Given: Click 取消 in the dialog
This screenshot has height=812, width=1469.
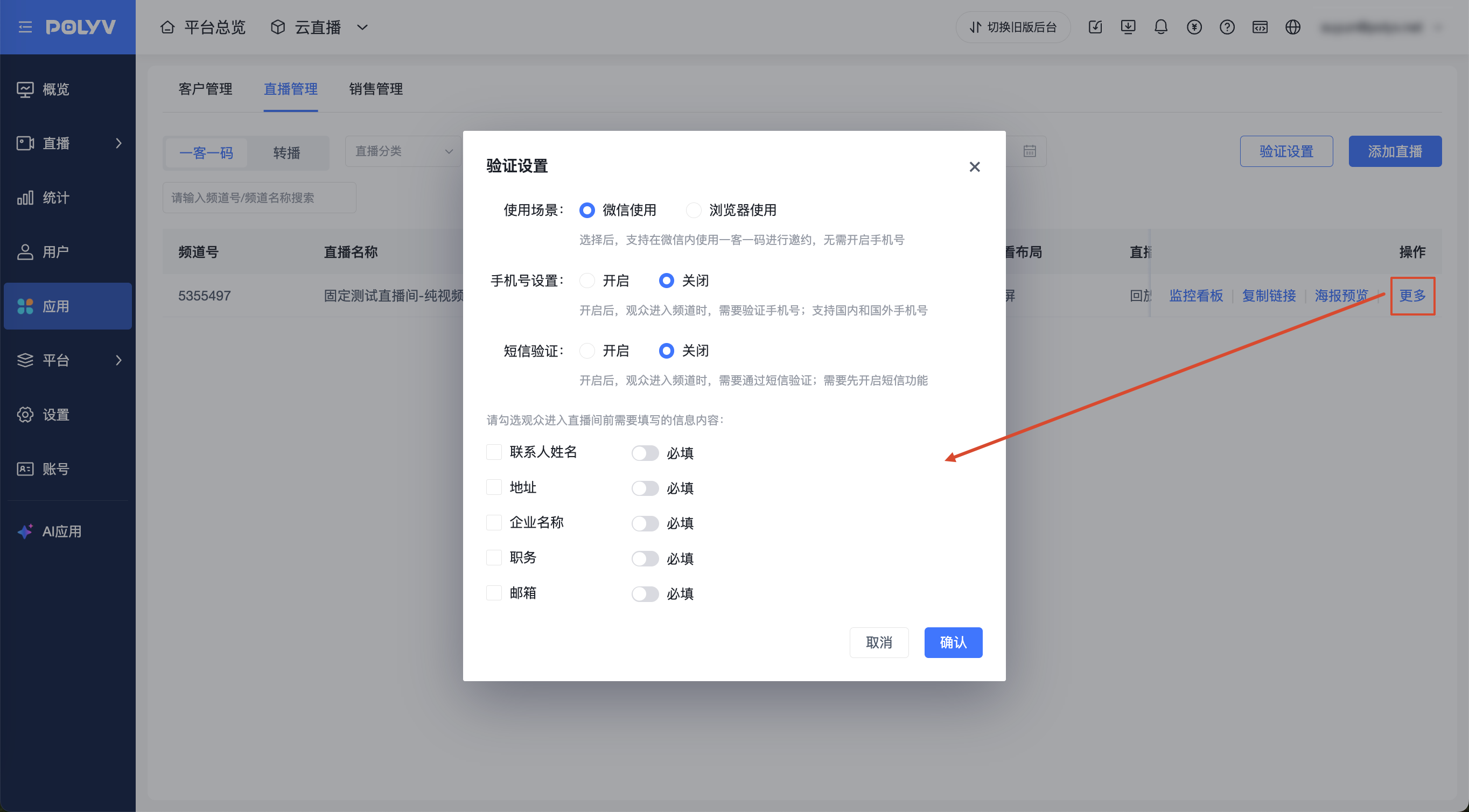Looking at the screenshot, I should (x=879, y=642).
